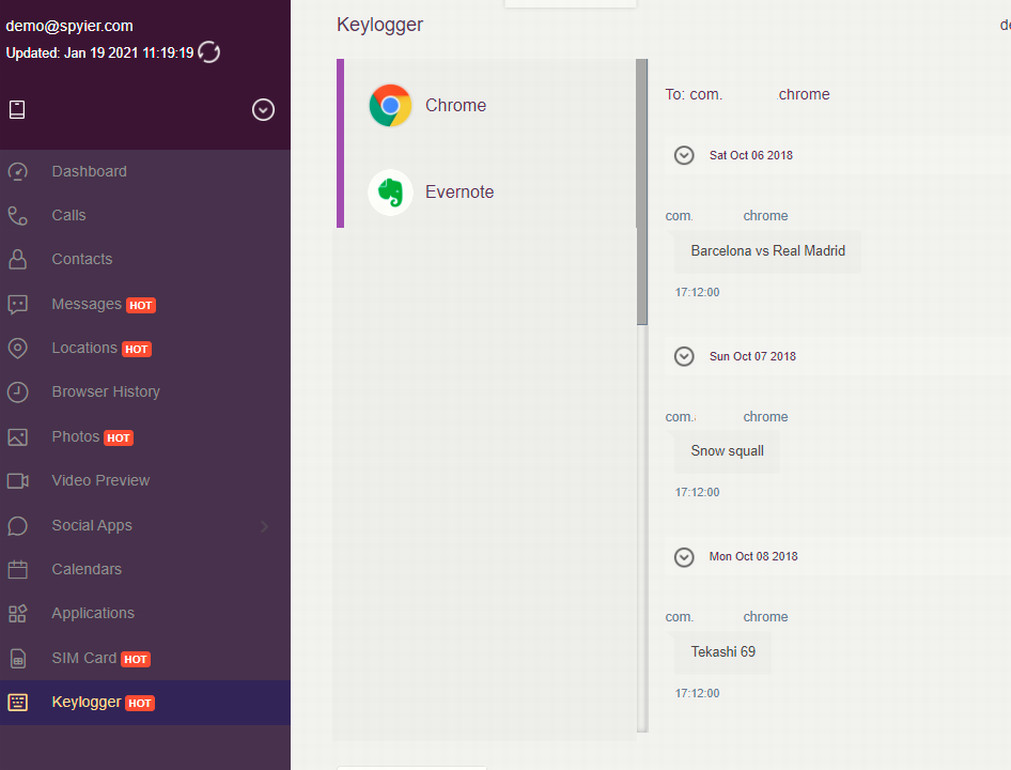Click the Mon Oct 08 2018 date label
Viewport: 1011px width, 770px height.
point(753,557)
